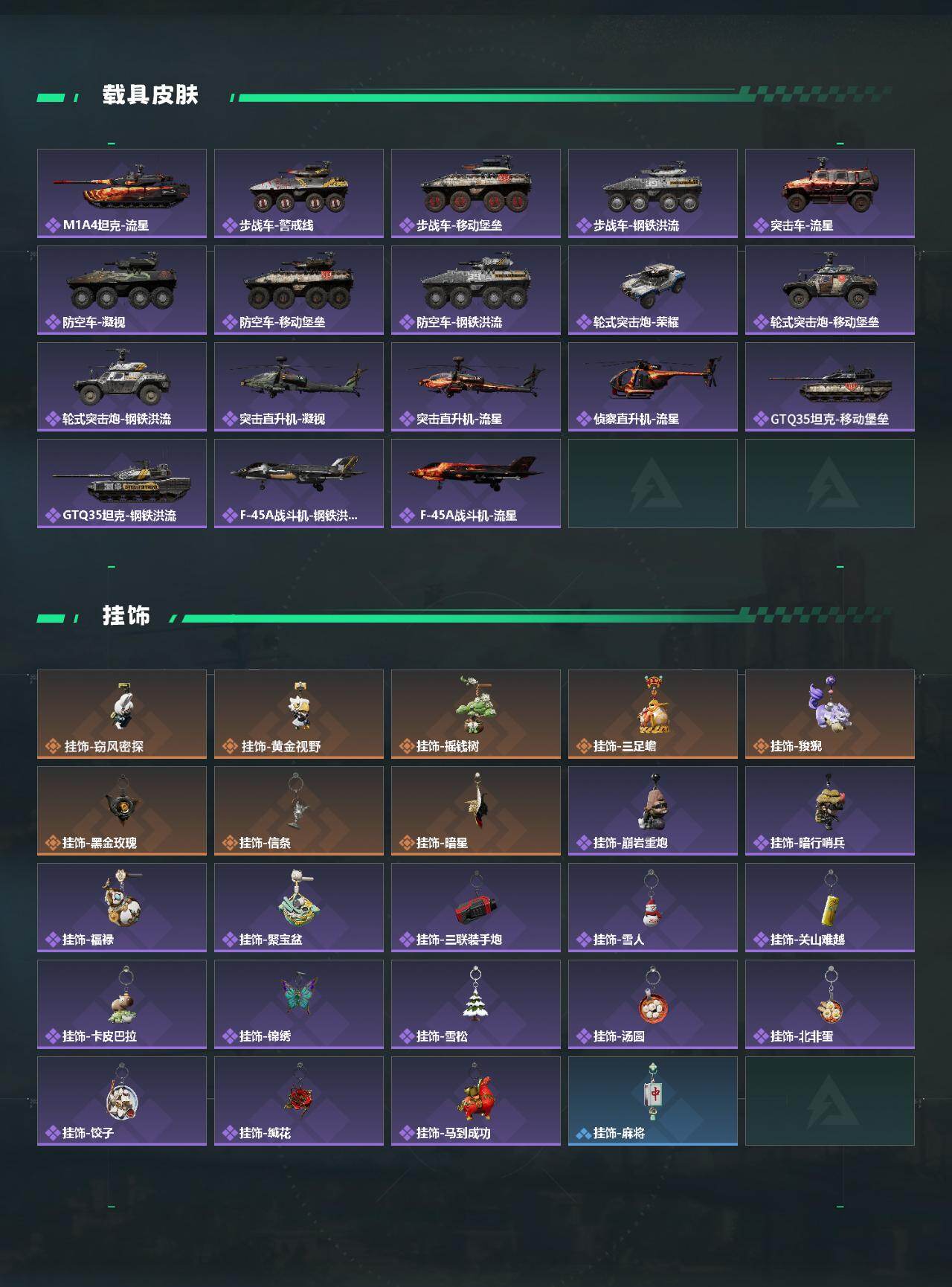This screenshot has width=952, height=1287.
Task: Click the 步战车-警戒线 vehicle skin card
Action: (299, 193)
